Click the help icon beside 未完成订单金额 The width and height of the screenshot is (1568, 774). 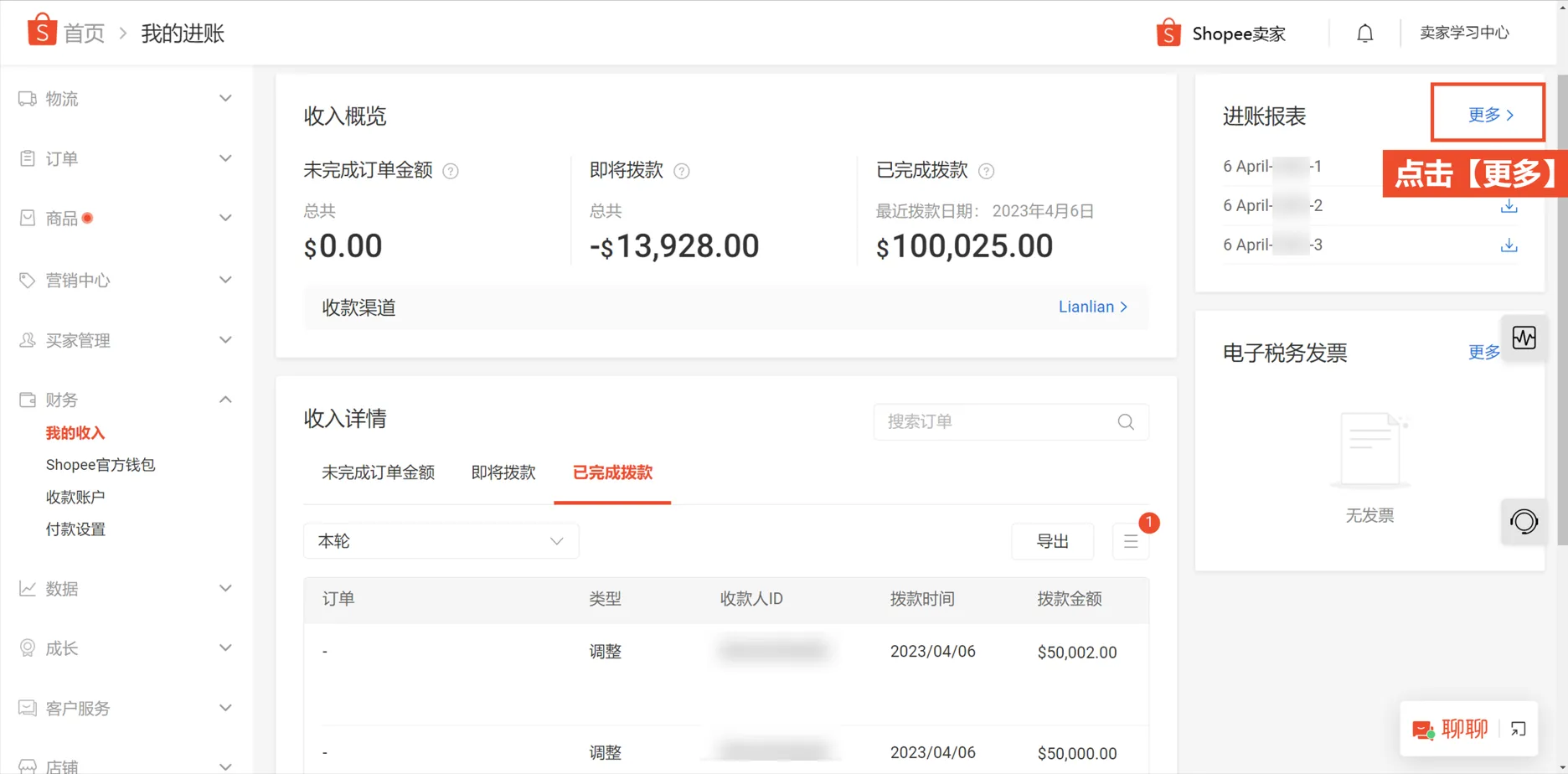click(450, 171)
